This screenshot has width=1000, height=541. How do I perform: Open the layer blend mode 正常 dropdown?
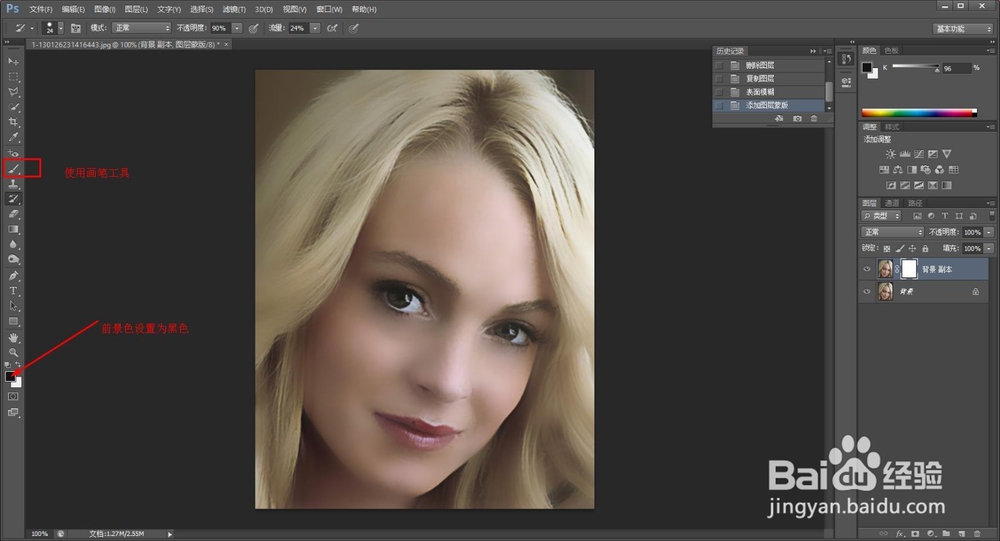pyautogui.click(x=892, y=232)
